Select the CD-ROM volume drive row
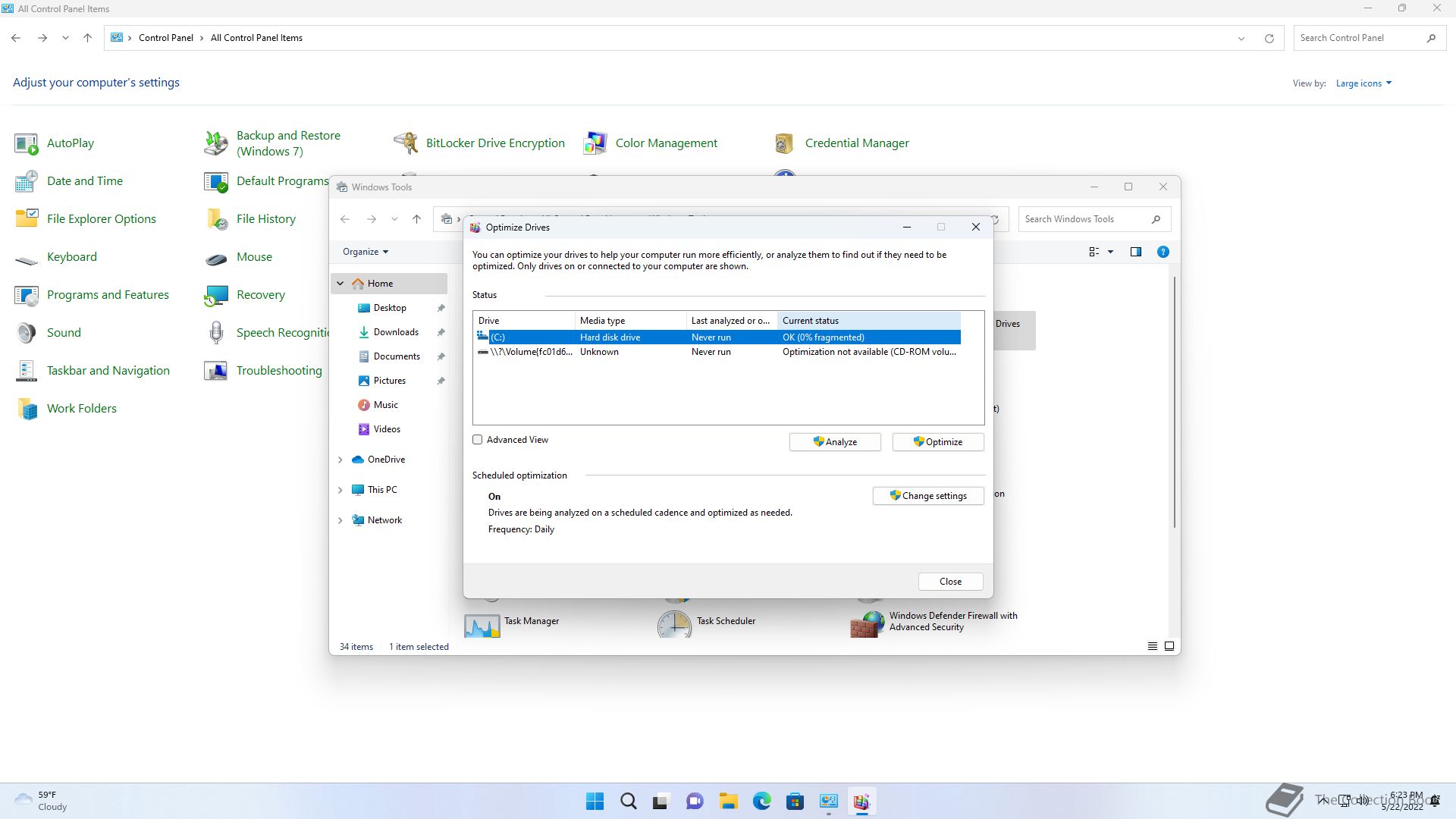 pyautogui.click(x=717, y=352)
